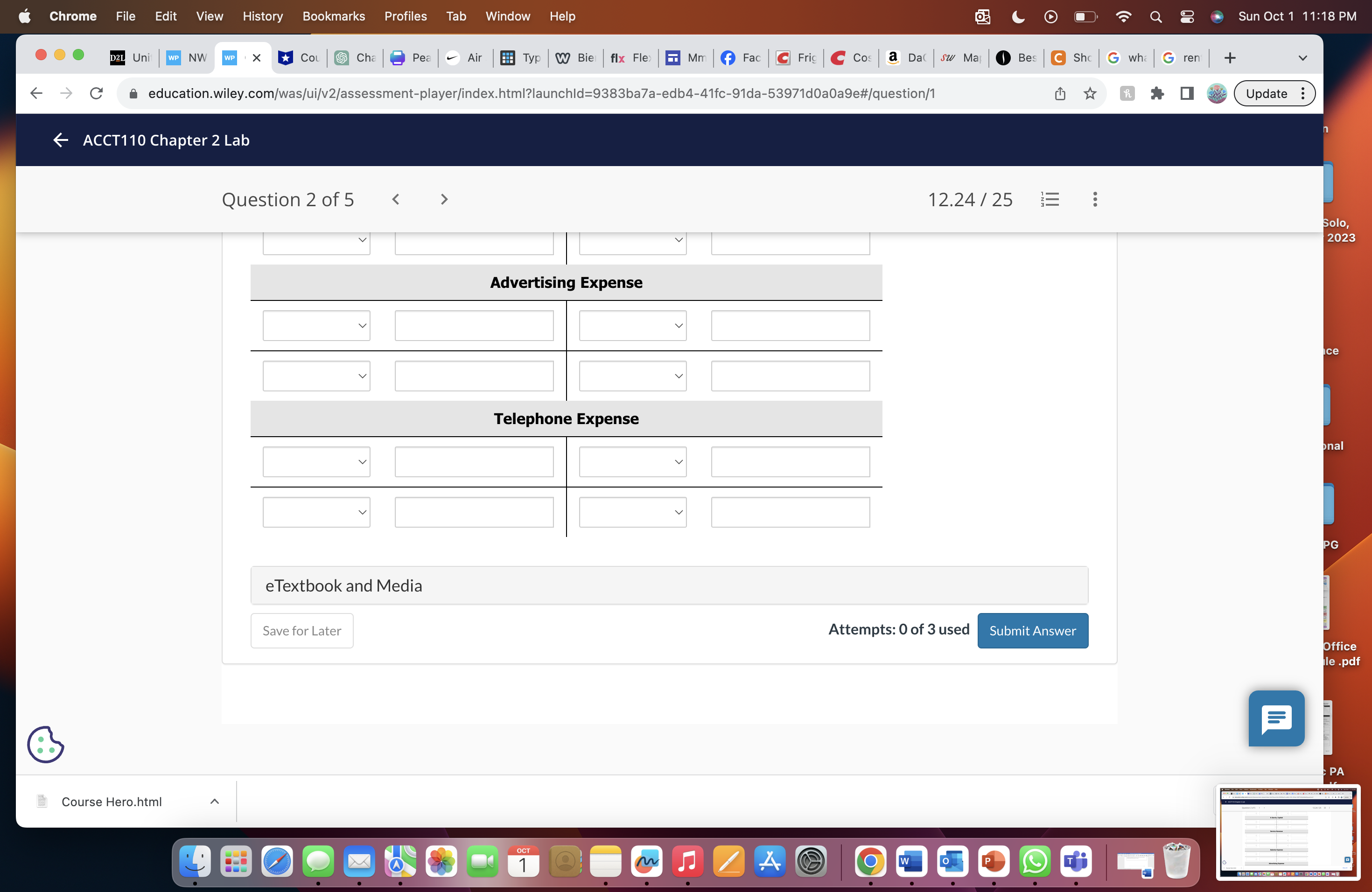
Task: Switch to the ChatGPT tab
Action: (x=355, y=58)
